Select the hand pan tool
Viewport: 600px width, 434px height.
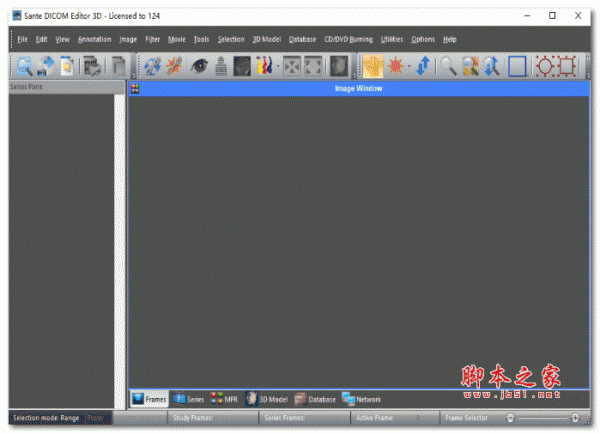coord(373,66)
